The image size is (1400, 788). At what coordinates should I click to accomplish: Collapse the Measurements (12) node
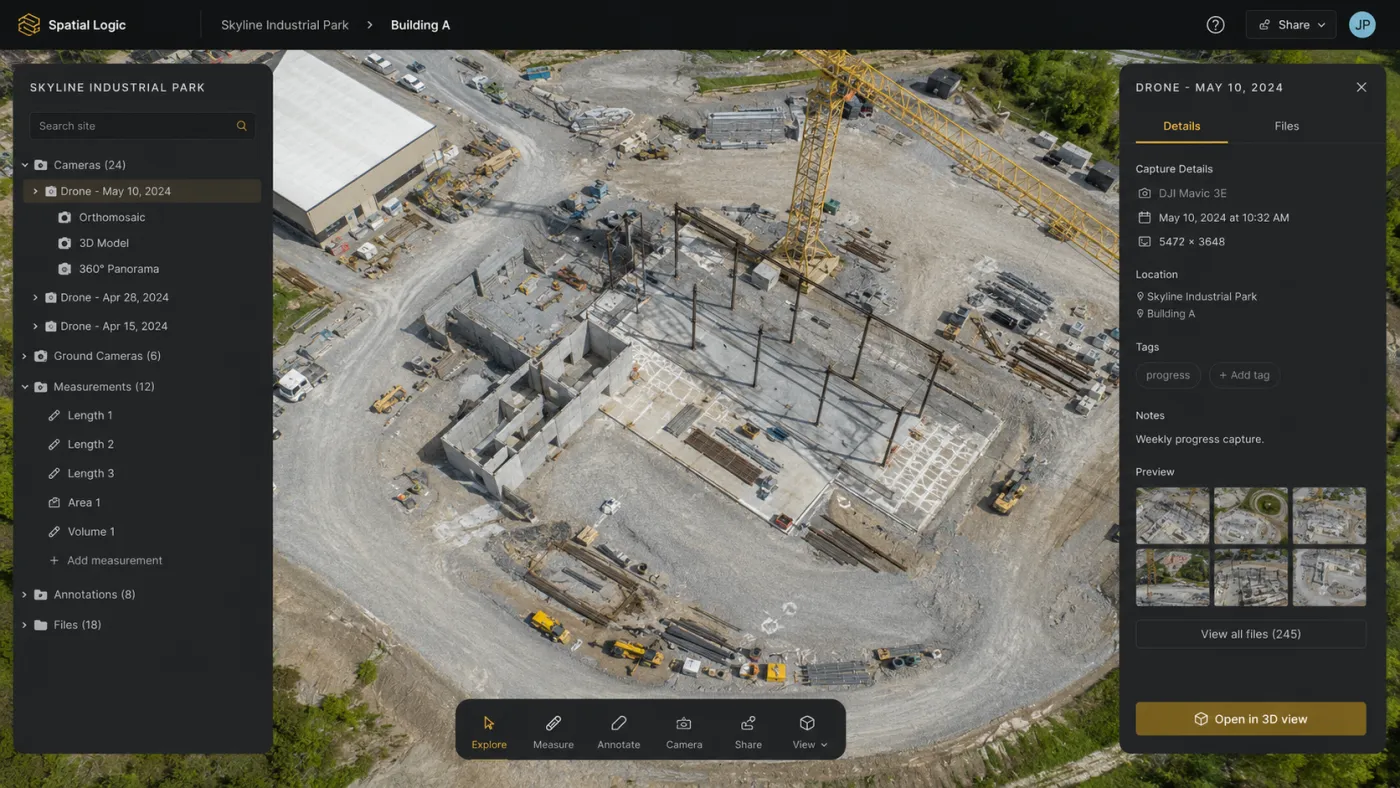25,387
